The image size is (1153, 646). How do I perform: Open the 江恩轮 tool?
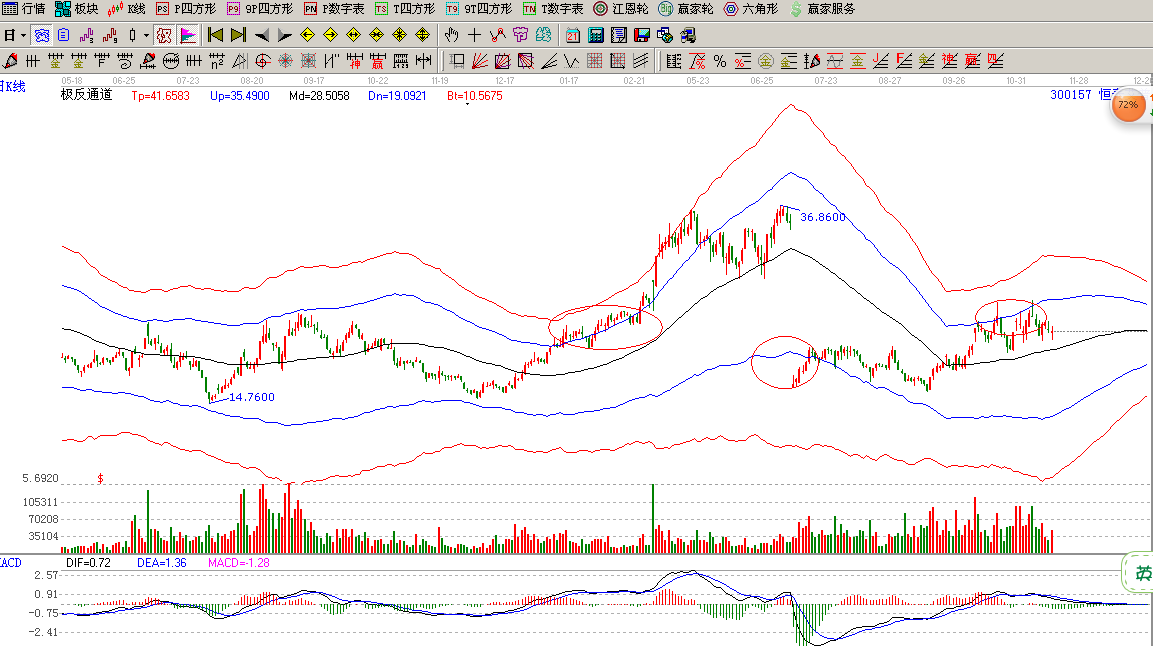click(x=621, y=9)
